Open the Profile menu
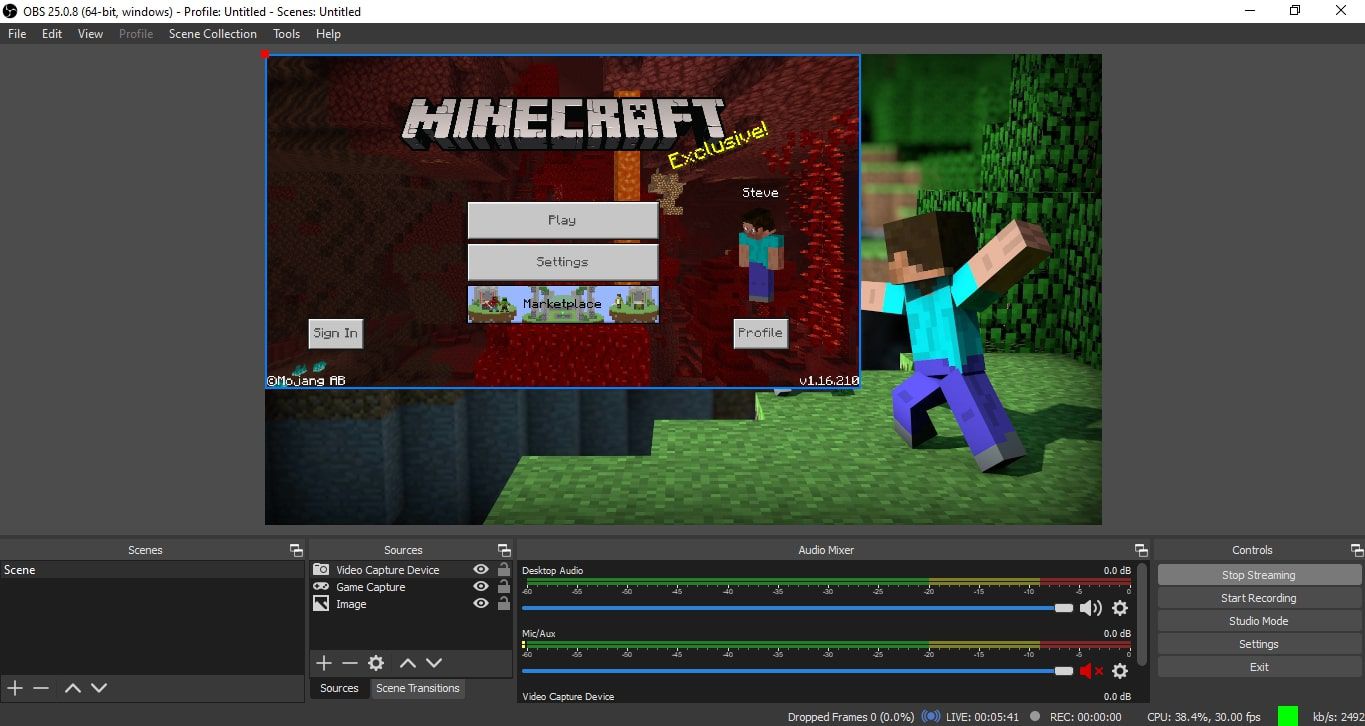 tap(136, 34)
